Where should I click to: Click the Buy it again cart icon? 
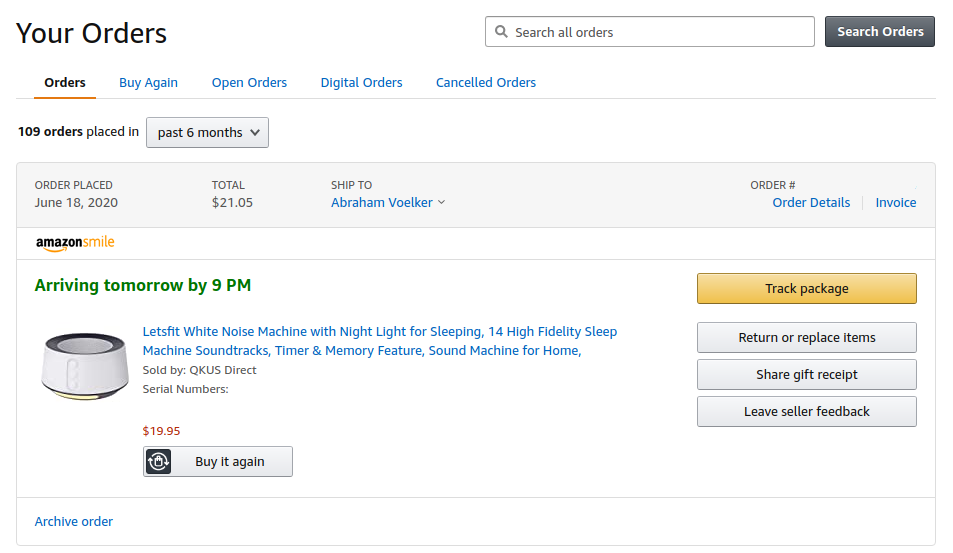tap(159, 461)
